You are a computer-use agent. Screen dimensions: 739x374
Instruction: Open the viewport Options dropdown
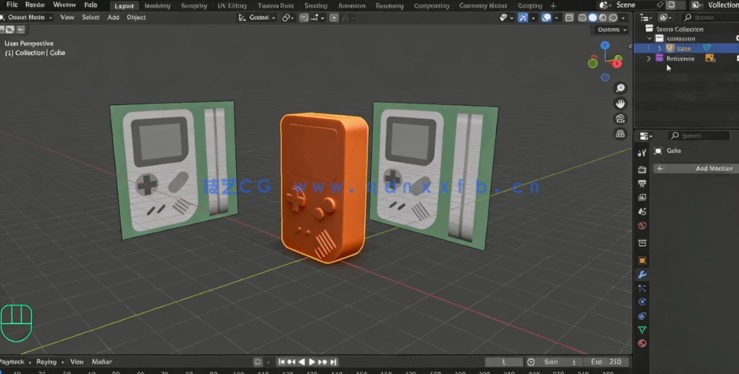click(x=611, y=30)
